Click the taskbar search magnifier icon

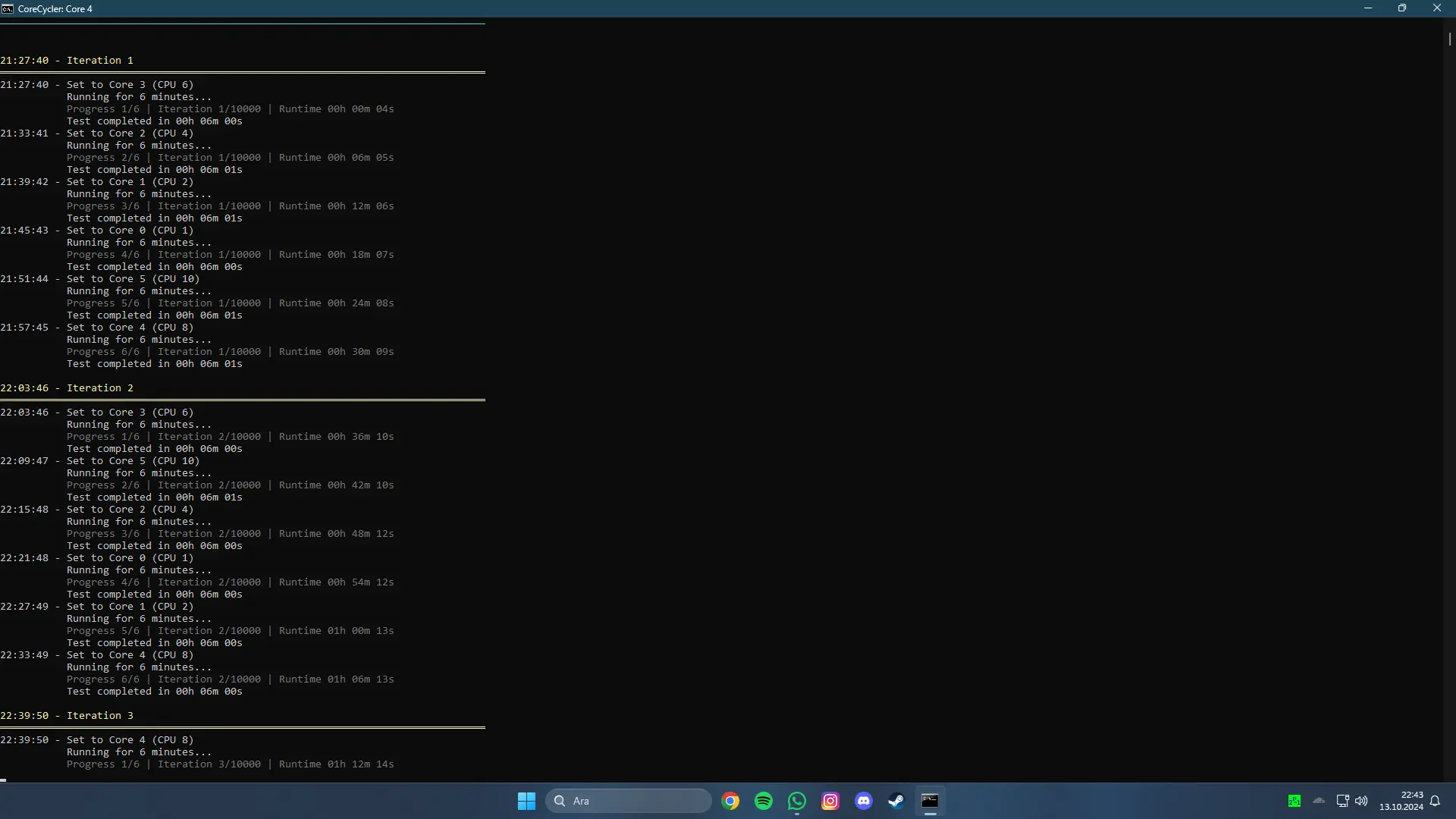pyautogui.click(x=560, y=801)
